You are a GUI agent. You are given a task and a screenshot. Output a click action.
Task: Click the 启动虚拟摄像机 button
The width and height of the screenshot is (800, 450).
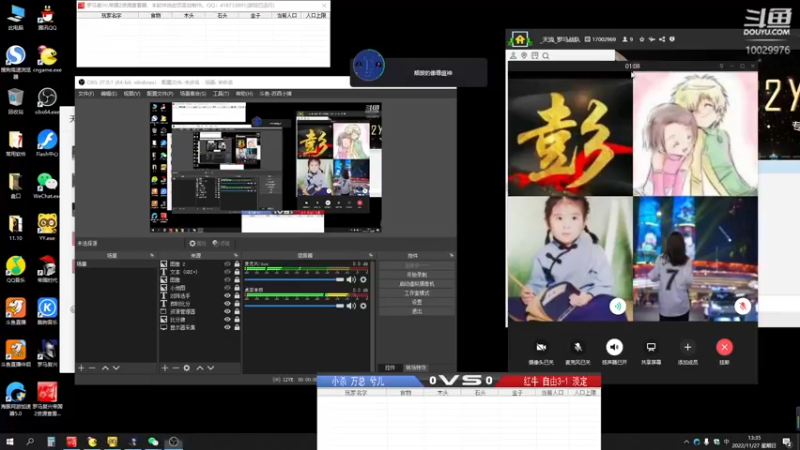click(417, 284)
